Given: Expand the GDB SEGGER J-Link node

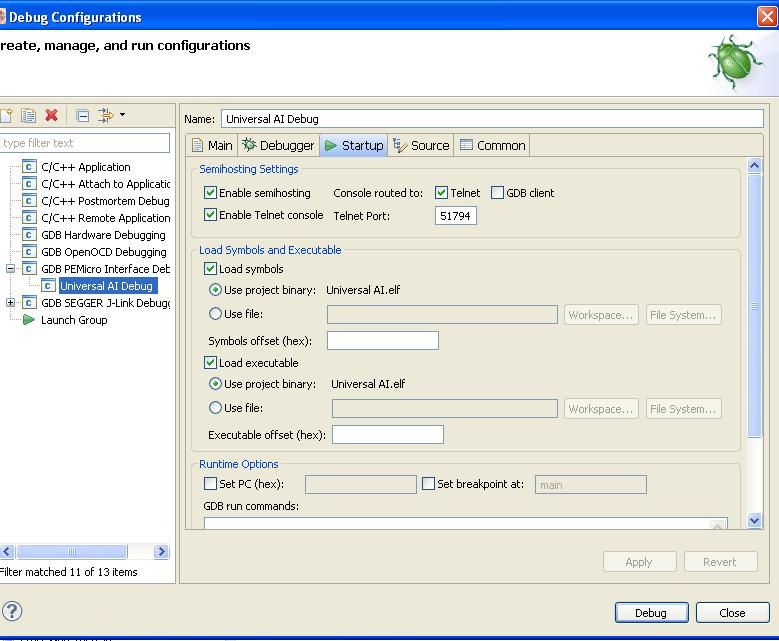Looking at the screenshot, I should pos(10,303).
